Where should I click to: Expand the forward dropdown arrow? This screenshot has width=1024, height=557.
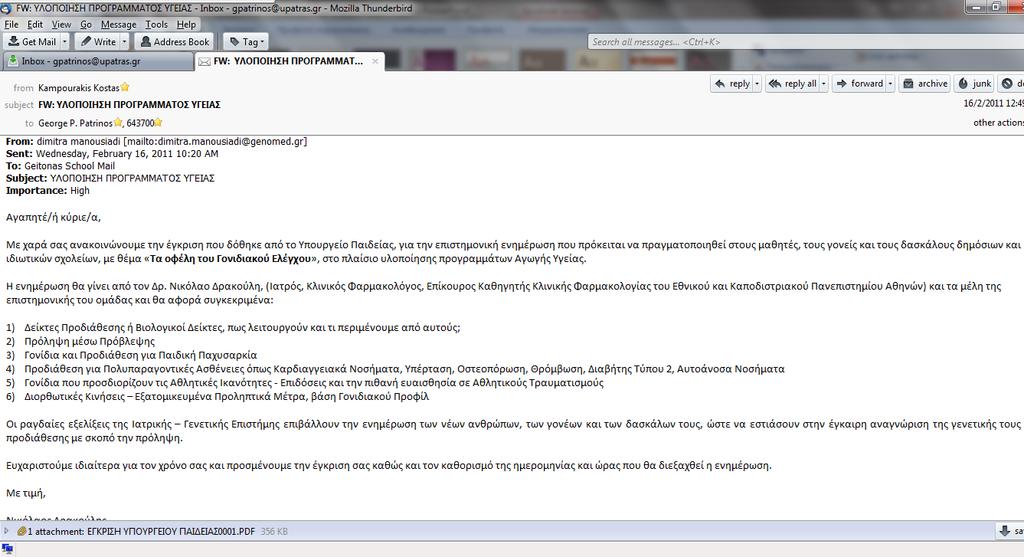[890, 84]
